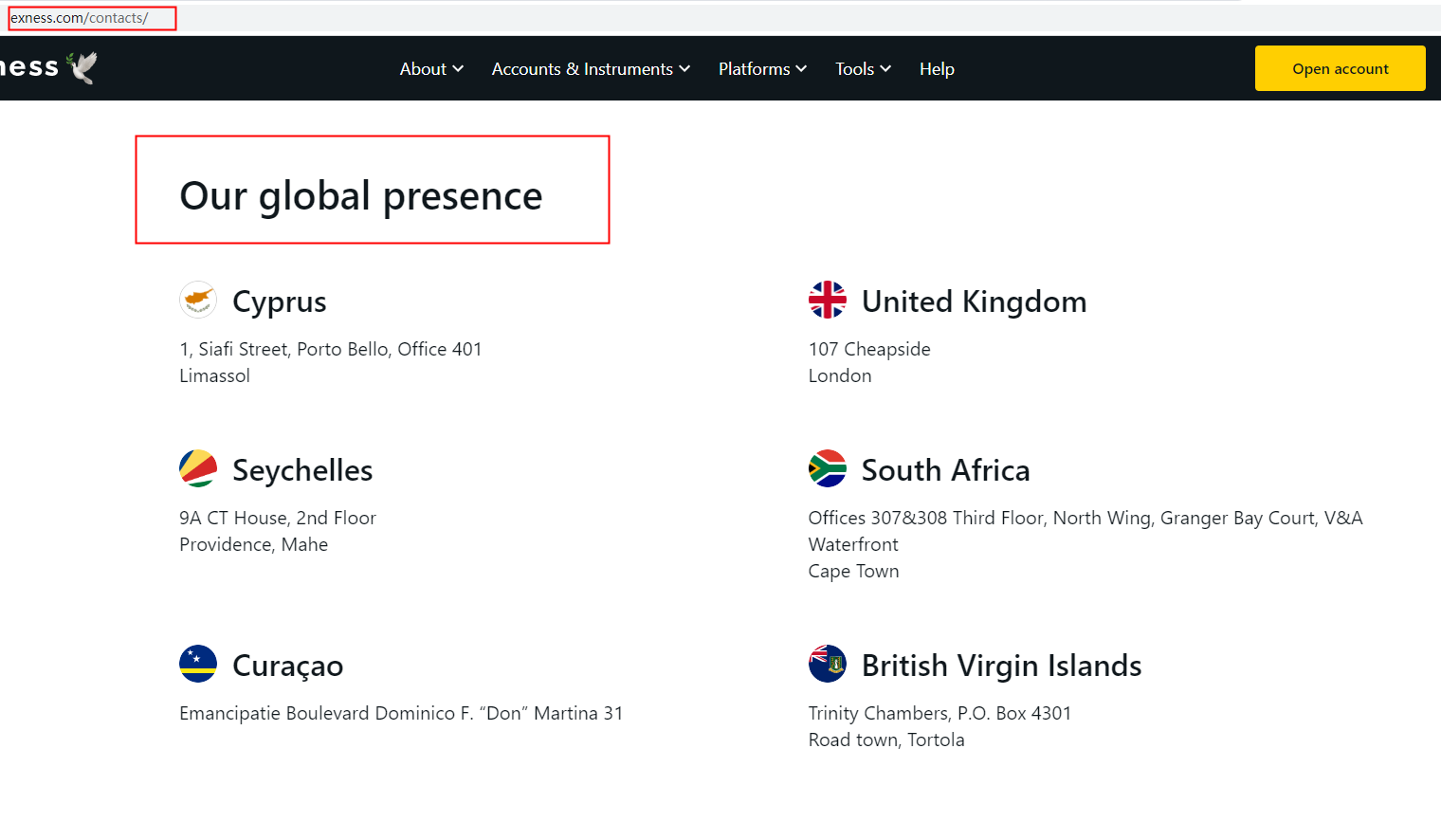1441x840 pixels.
Task: Click the Emancipatie Boulevard address text
Action: (x=401, y=713)
